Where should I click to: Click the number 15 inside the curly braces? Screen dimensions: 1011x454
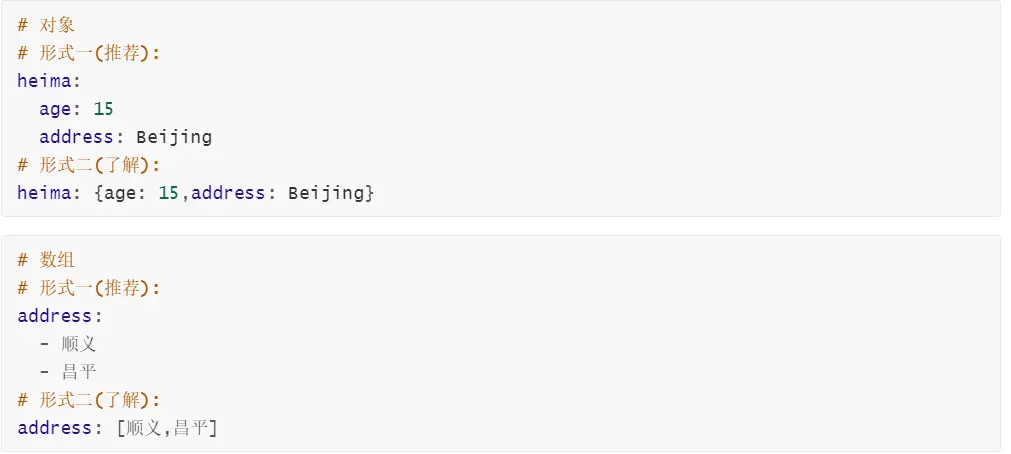[x=168, y=192]
